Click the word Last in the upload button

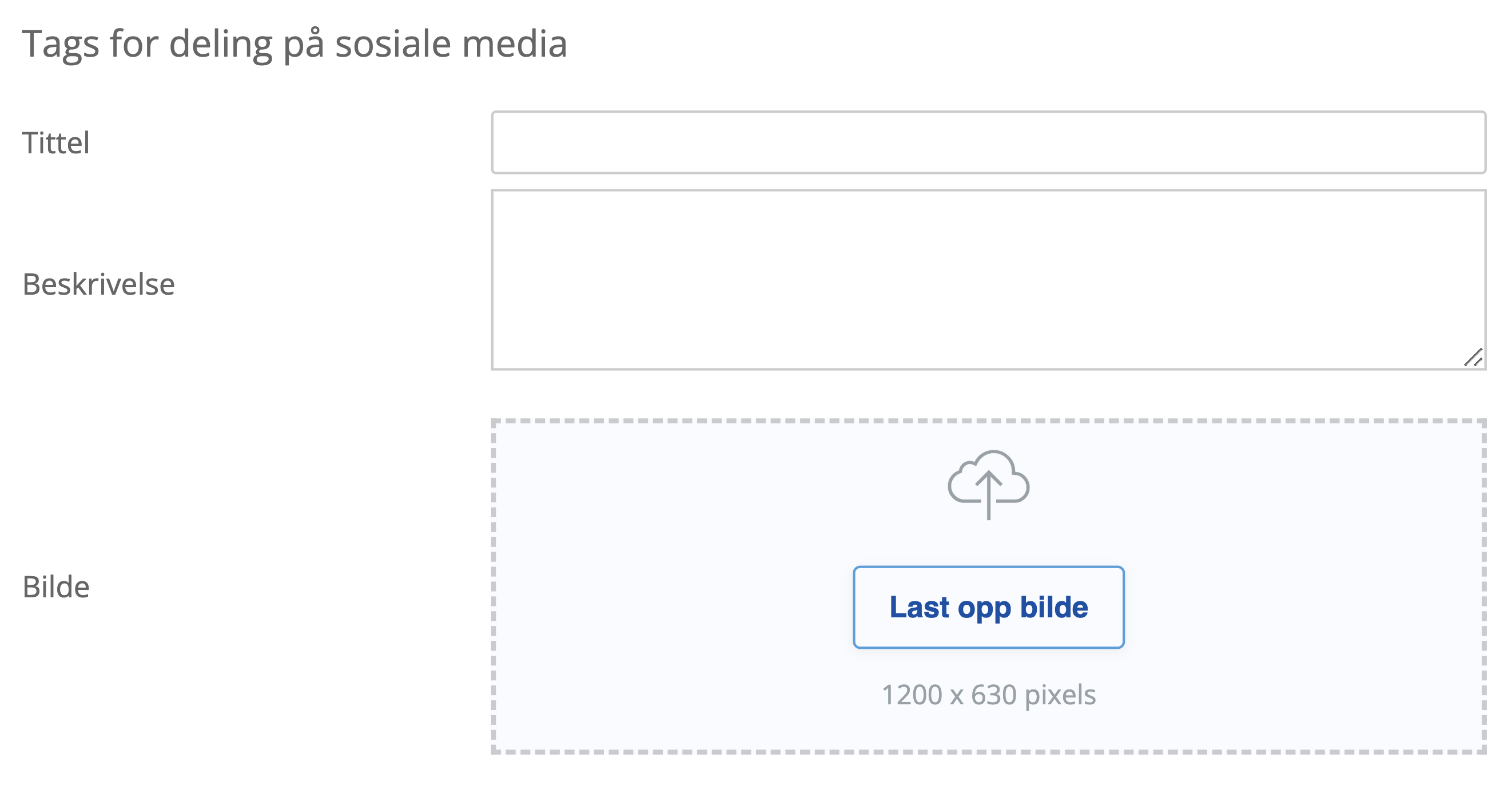coord(920,607)
